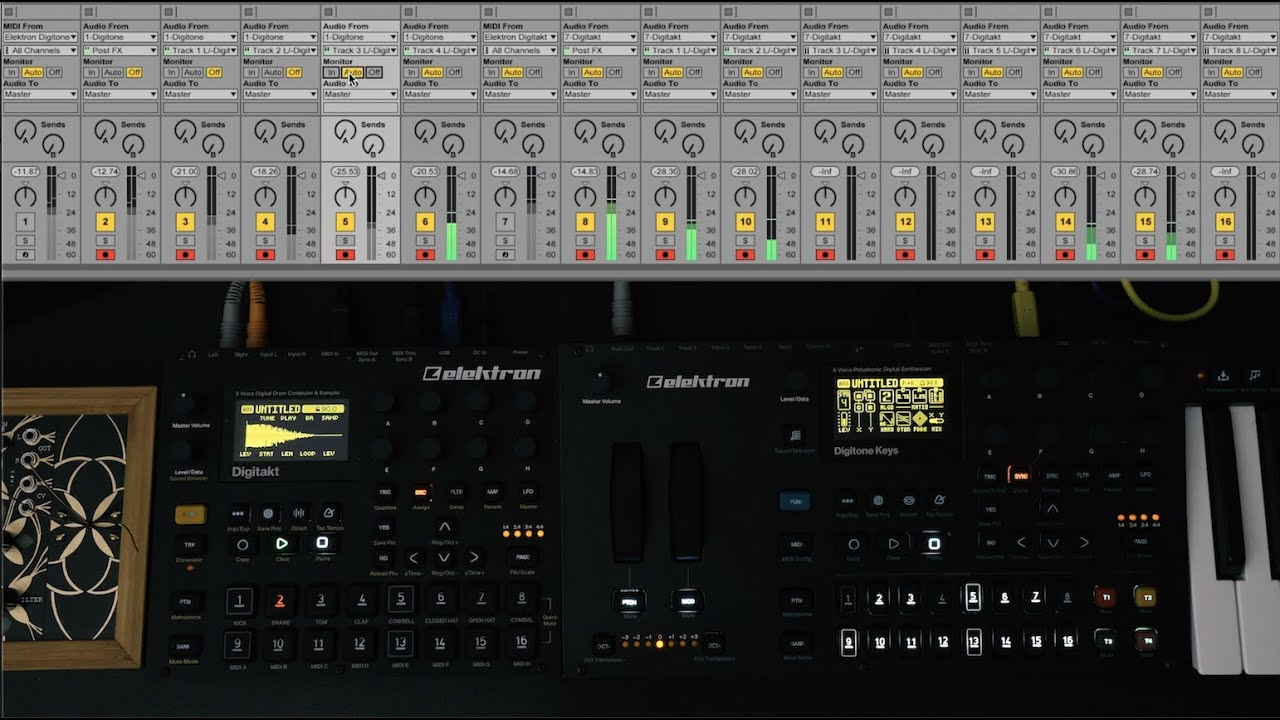Open track 12 Audio To Master dropdown
The height and width of the screenshot is (720, 1280).
[920, 94]
